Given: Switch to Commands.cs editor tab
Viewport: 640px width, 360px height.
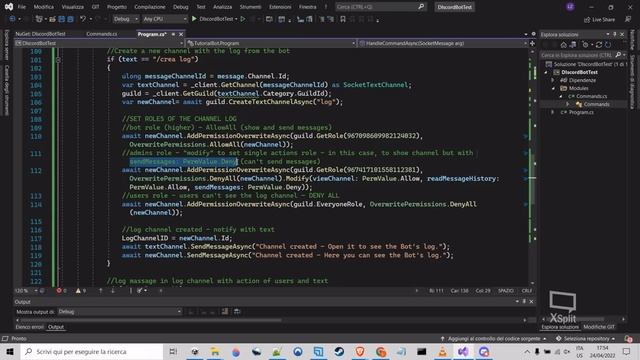Looking at the screenshot, I should (x=102, y=34).
